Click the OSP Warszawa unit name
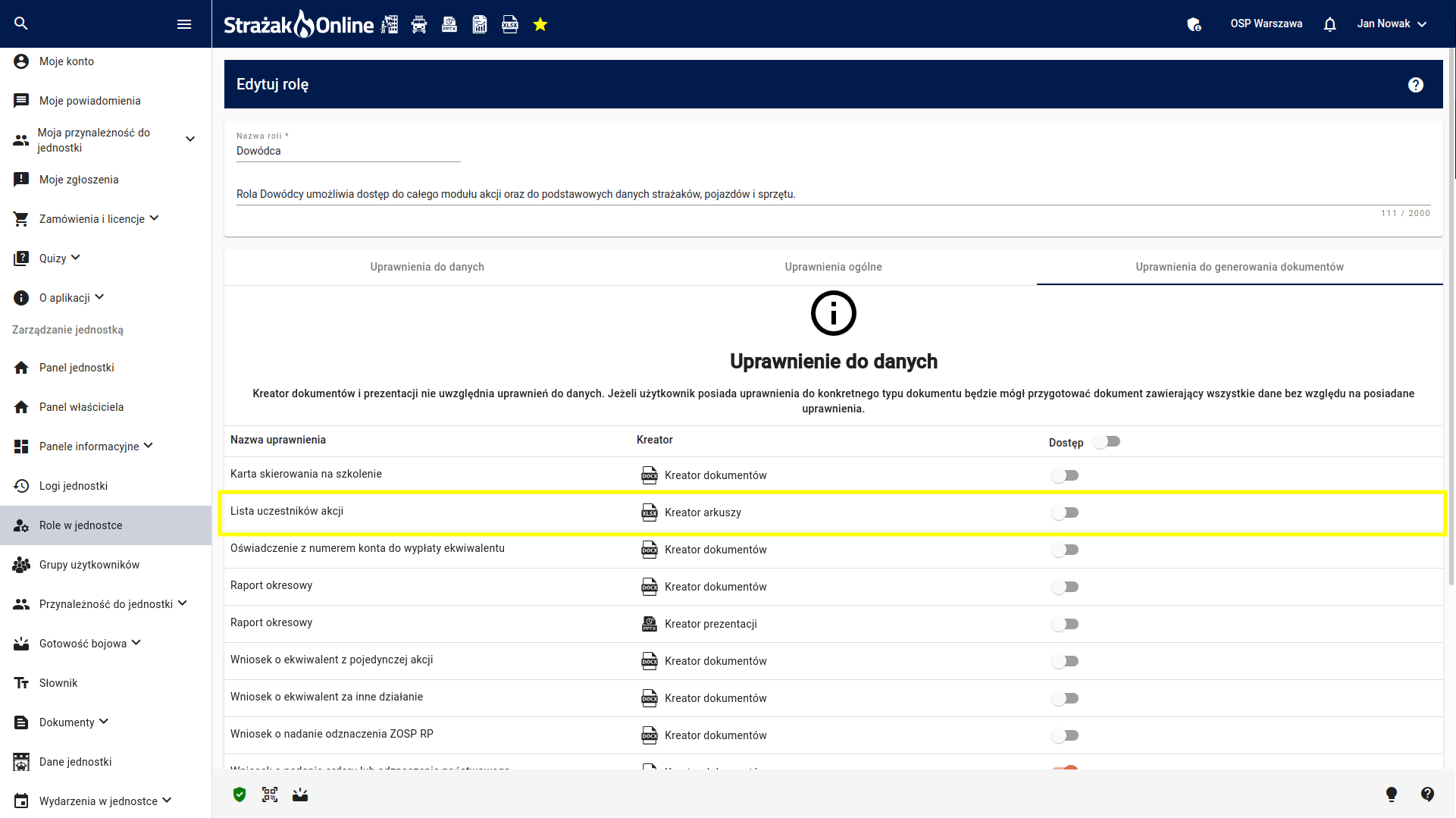The image size is (1456, 818). tap(1267, 24)
